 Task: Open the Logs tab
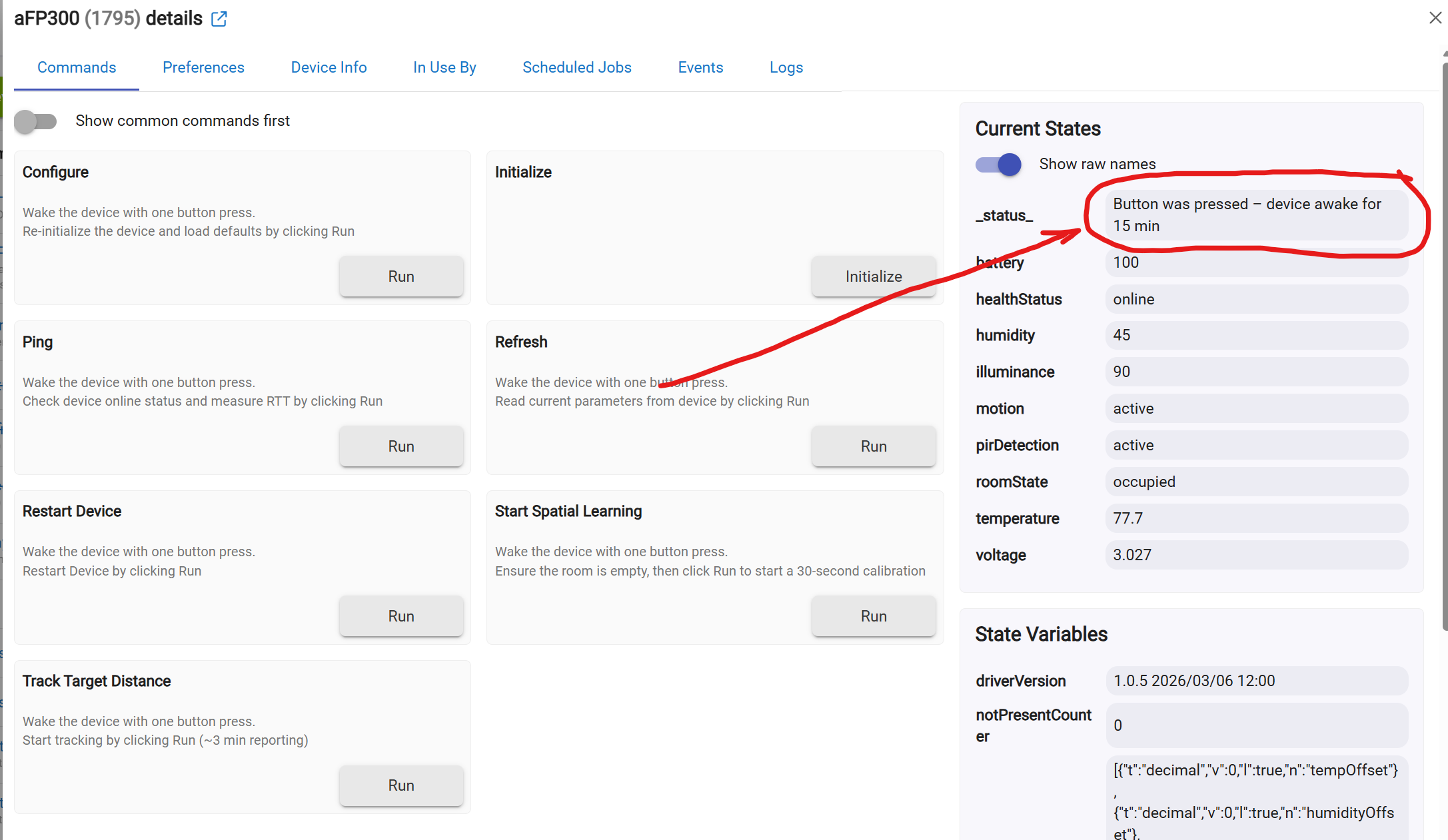786,67
